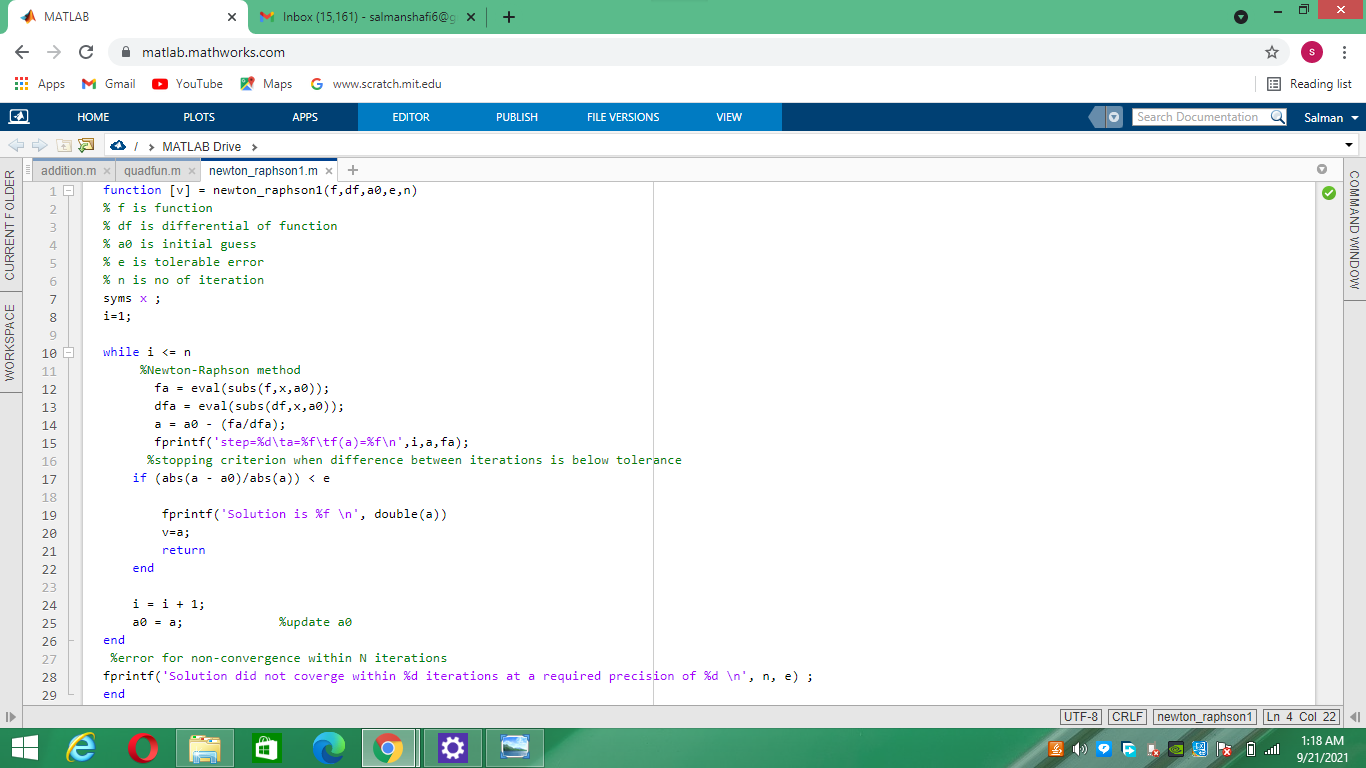Open the Maps bookmark

(266, 84)
